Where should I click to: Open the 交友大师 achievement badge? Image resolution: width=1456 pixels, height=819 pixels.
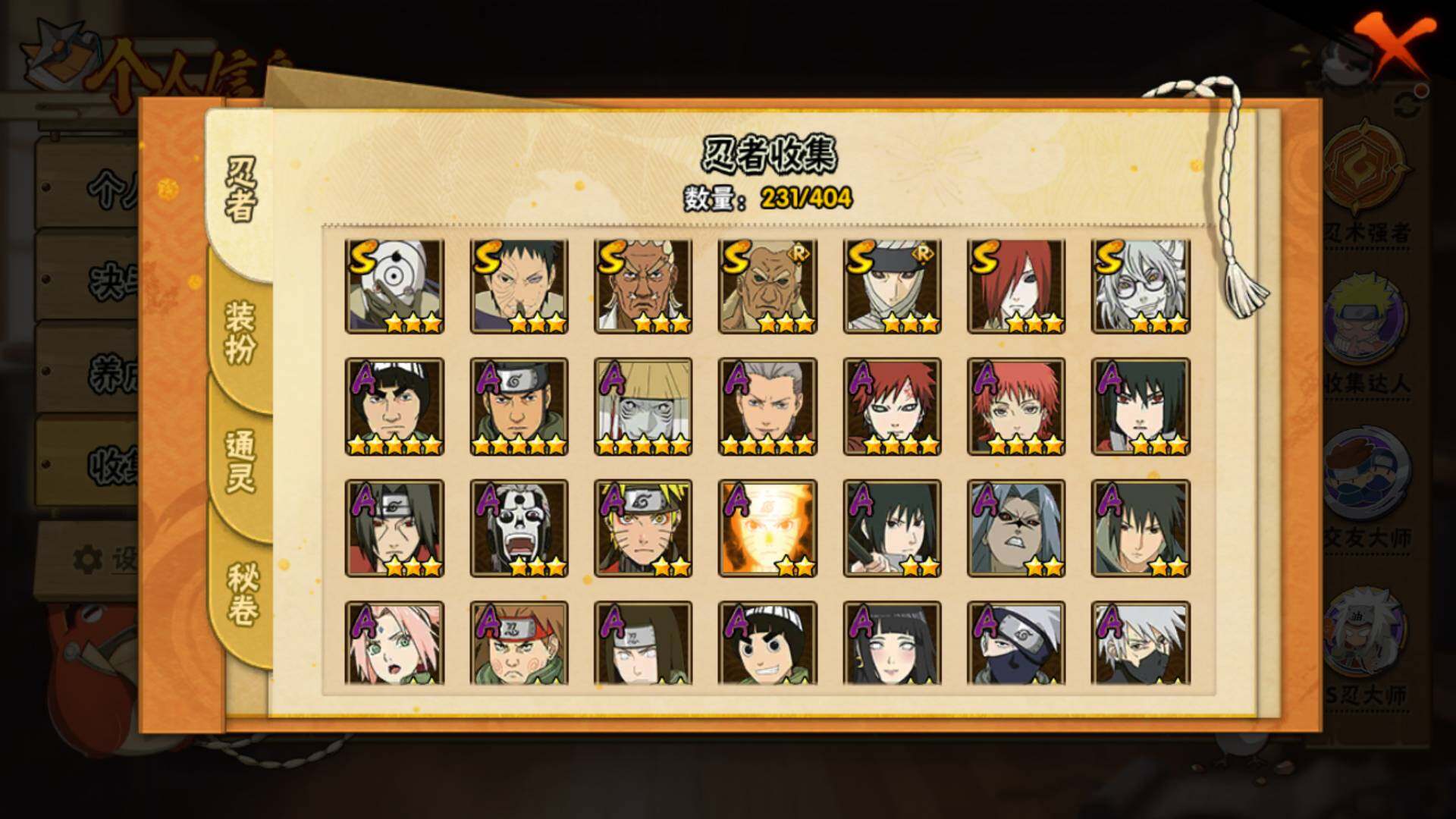(x=1367, y=484)
